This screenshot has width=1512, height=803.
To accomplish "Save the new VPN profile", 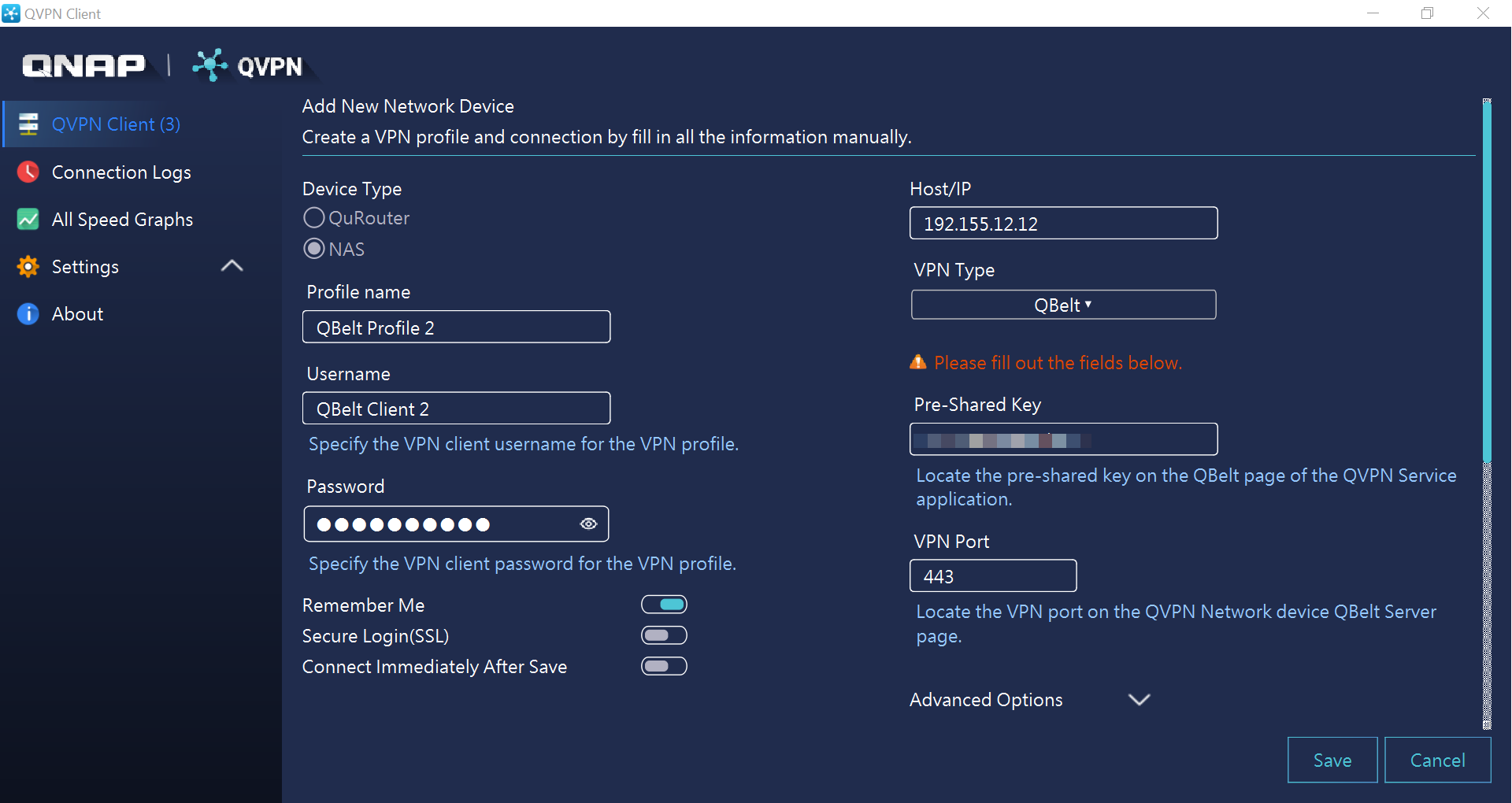I will point(1332,760).
